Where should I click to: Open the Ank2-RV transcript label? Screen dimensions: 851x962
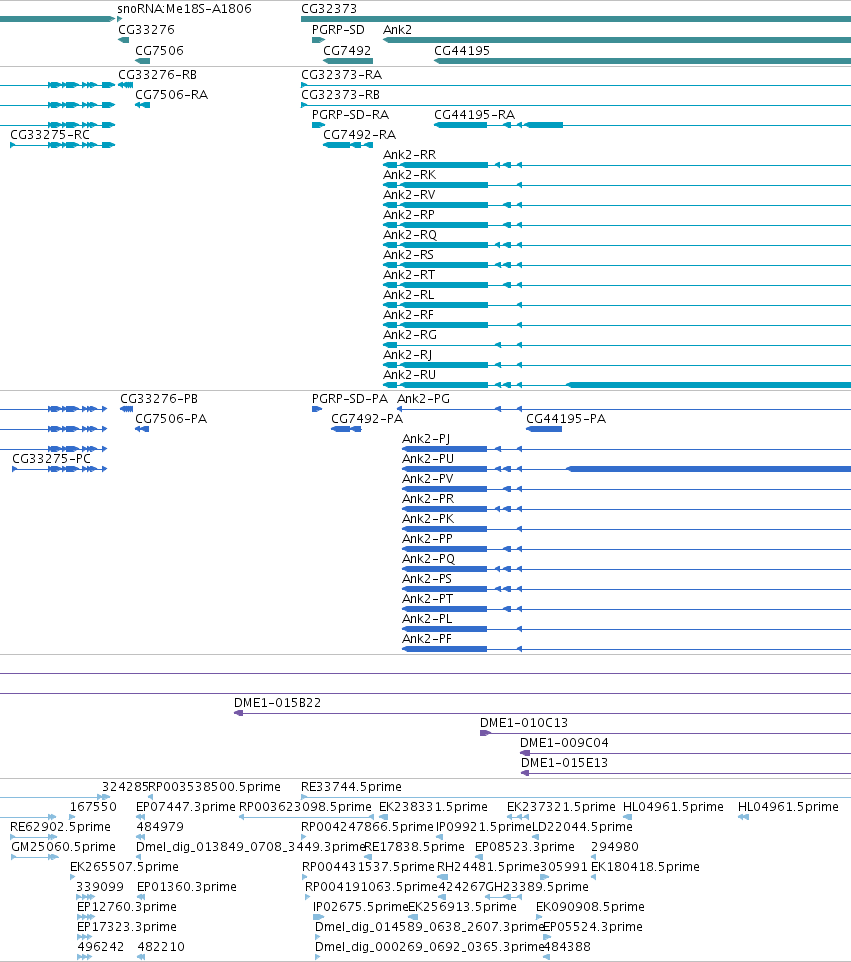pyautogui.click(x=409, y=194)
